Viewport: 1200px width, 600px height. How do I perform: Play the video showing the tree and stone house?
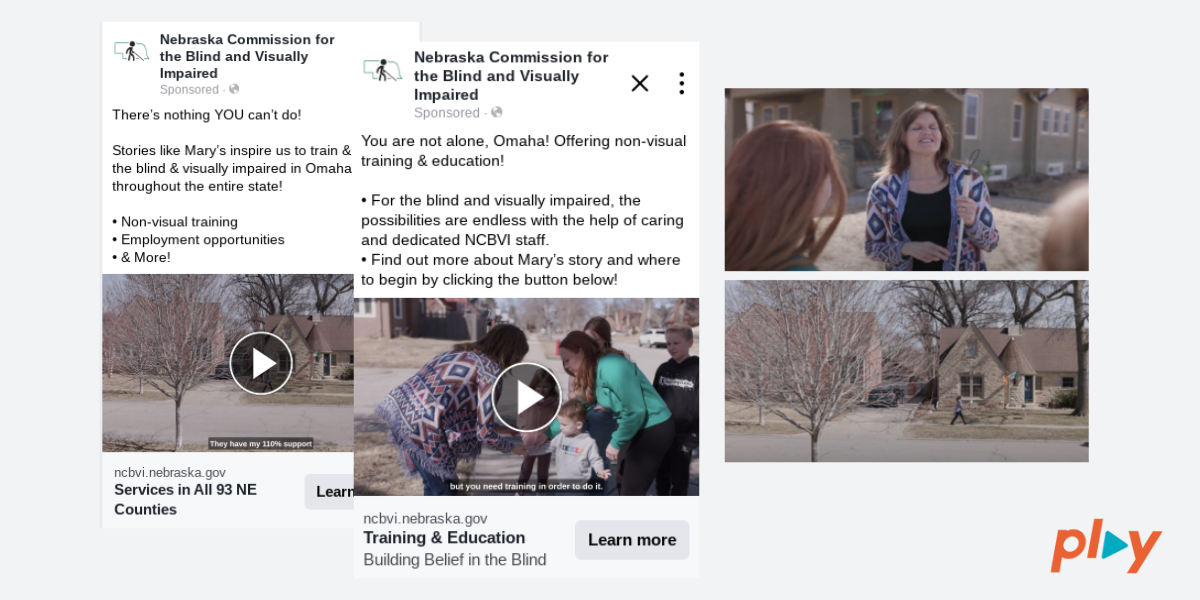pyautogui.click(x=261, y=363)
